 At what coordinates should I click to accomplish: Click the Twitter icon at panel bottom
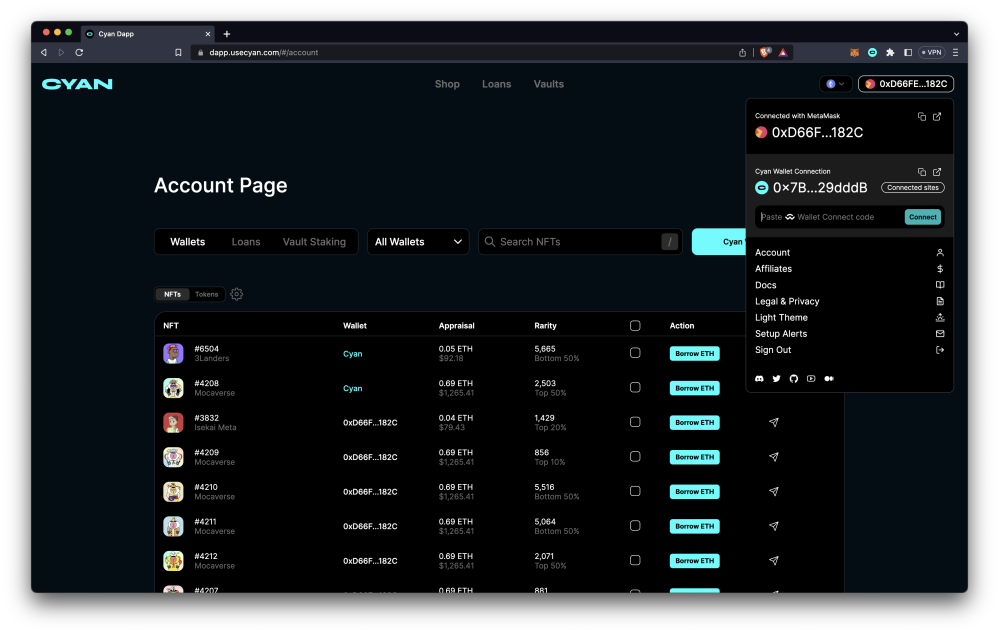pos(776,378)
